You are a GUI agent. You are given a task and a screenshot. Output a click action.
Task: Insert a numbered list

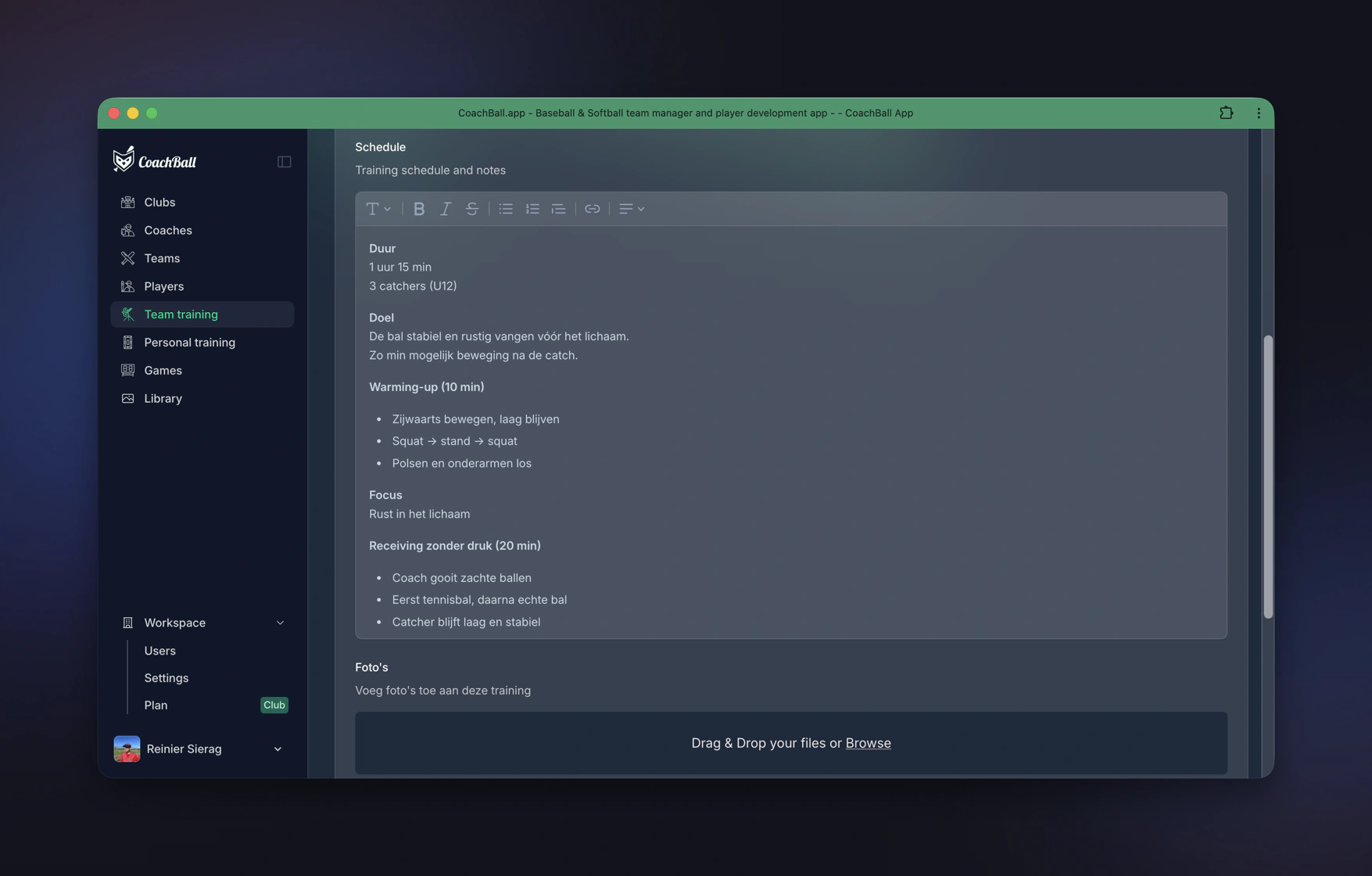point(532,209)
